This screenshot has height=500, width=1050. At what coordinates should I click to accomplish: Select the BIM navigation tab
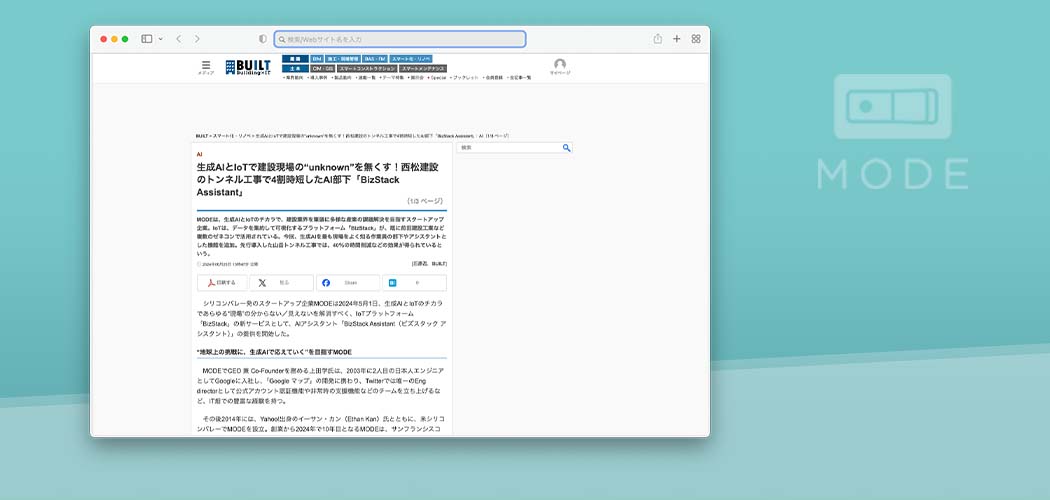(316, 59)
